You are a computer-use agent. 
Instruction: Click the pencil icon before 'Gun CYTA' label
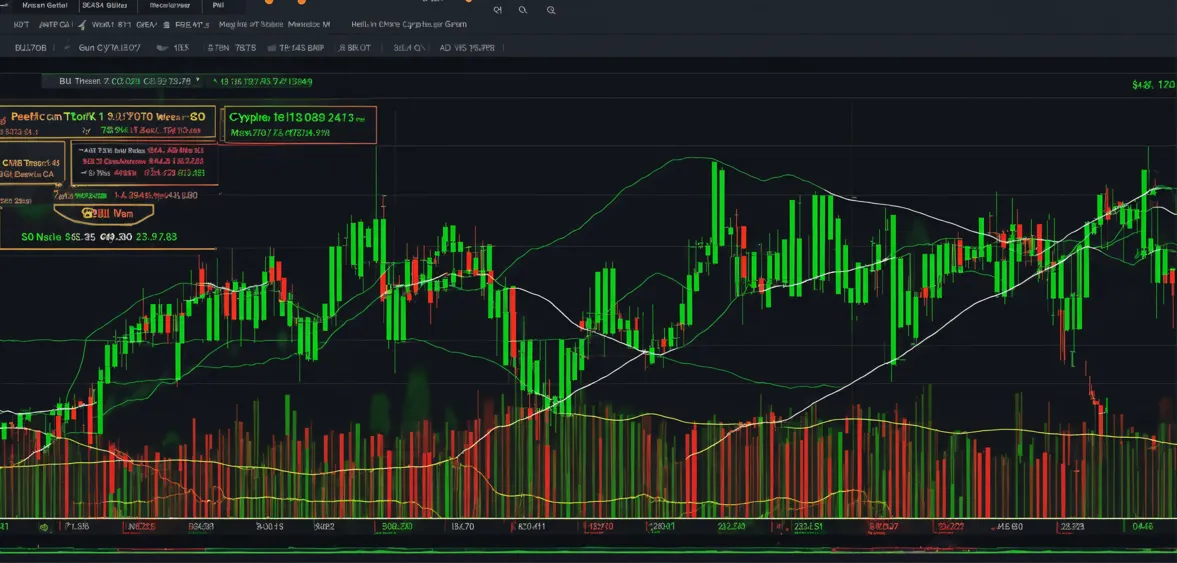tap(65, 47)
